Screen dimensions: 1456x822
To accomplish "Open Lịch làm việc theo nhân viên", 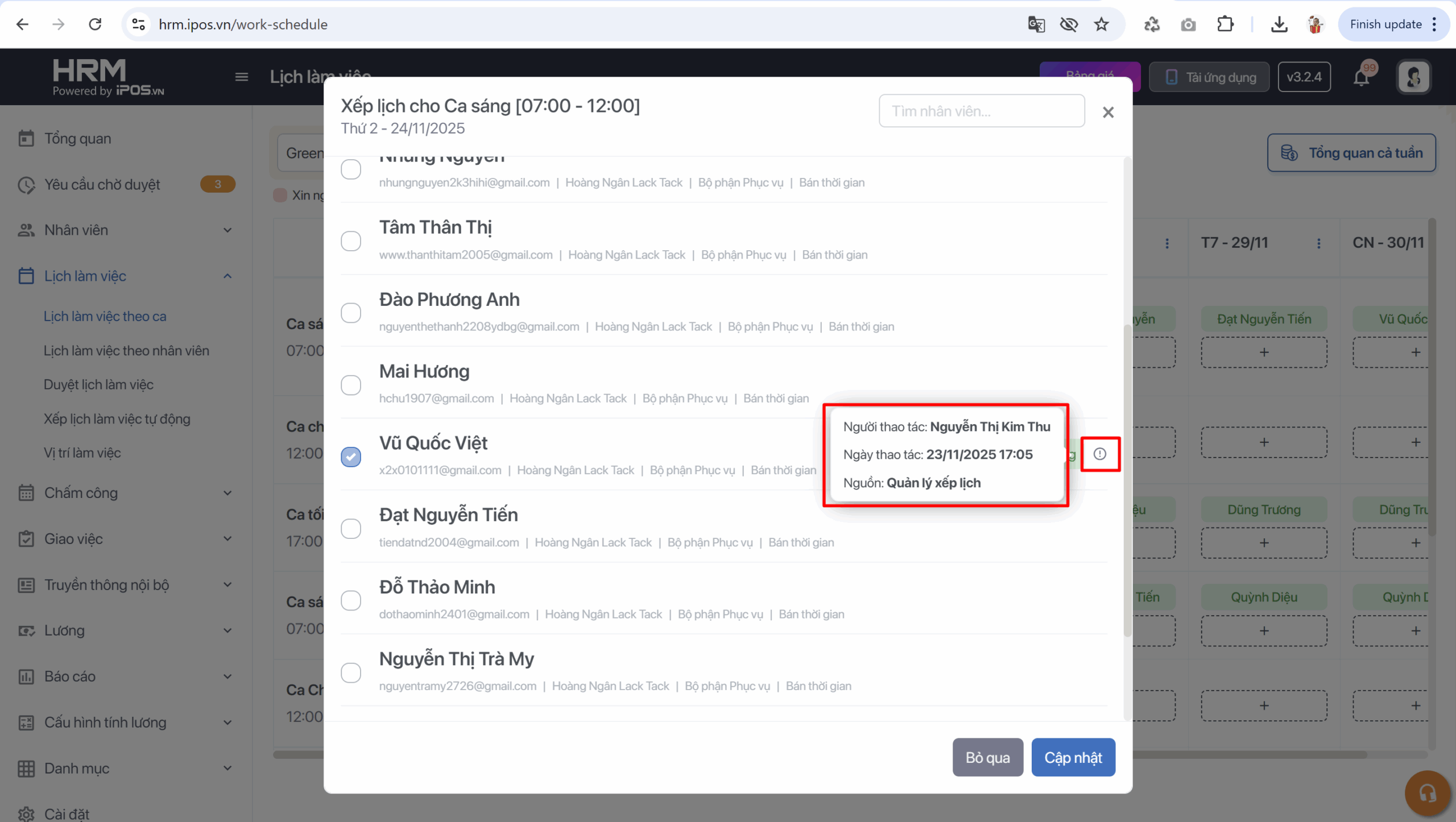I will [126, 351].
